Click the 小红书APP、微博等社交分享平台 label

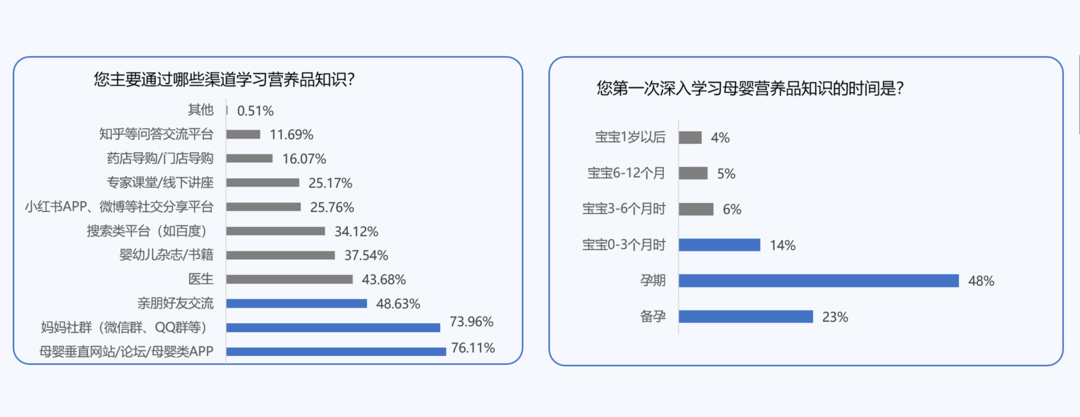119,207
